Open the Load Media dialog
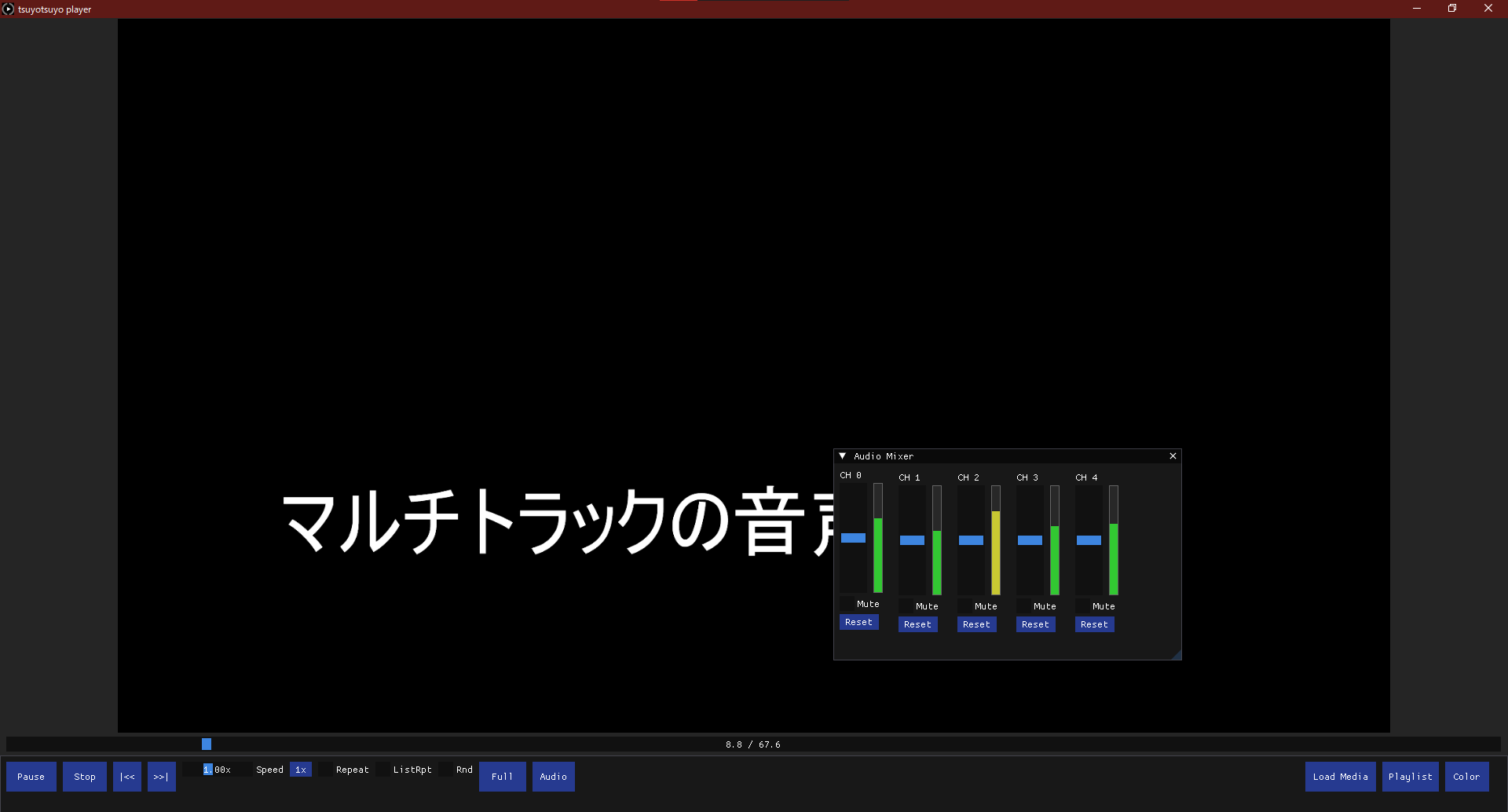 (x=1341, y=777)
